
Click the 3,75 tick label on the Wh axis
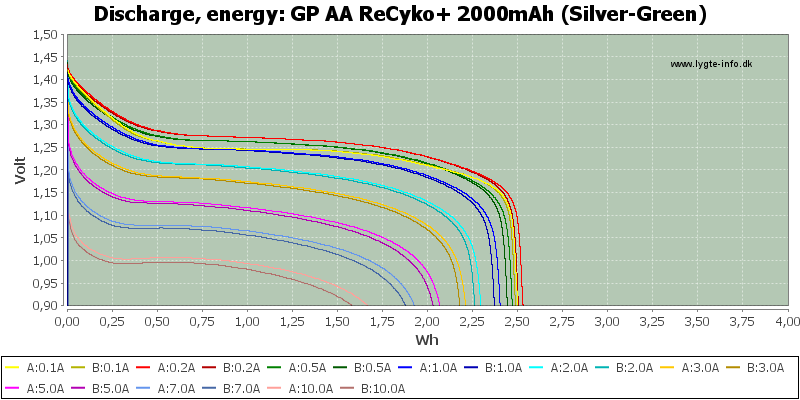742,321
